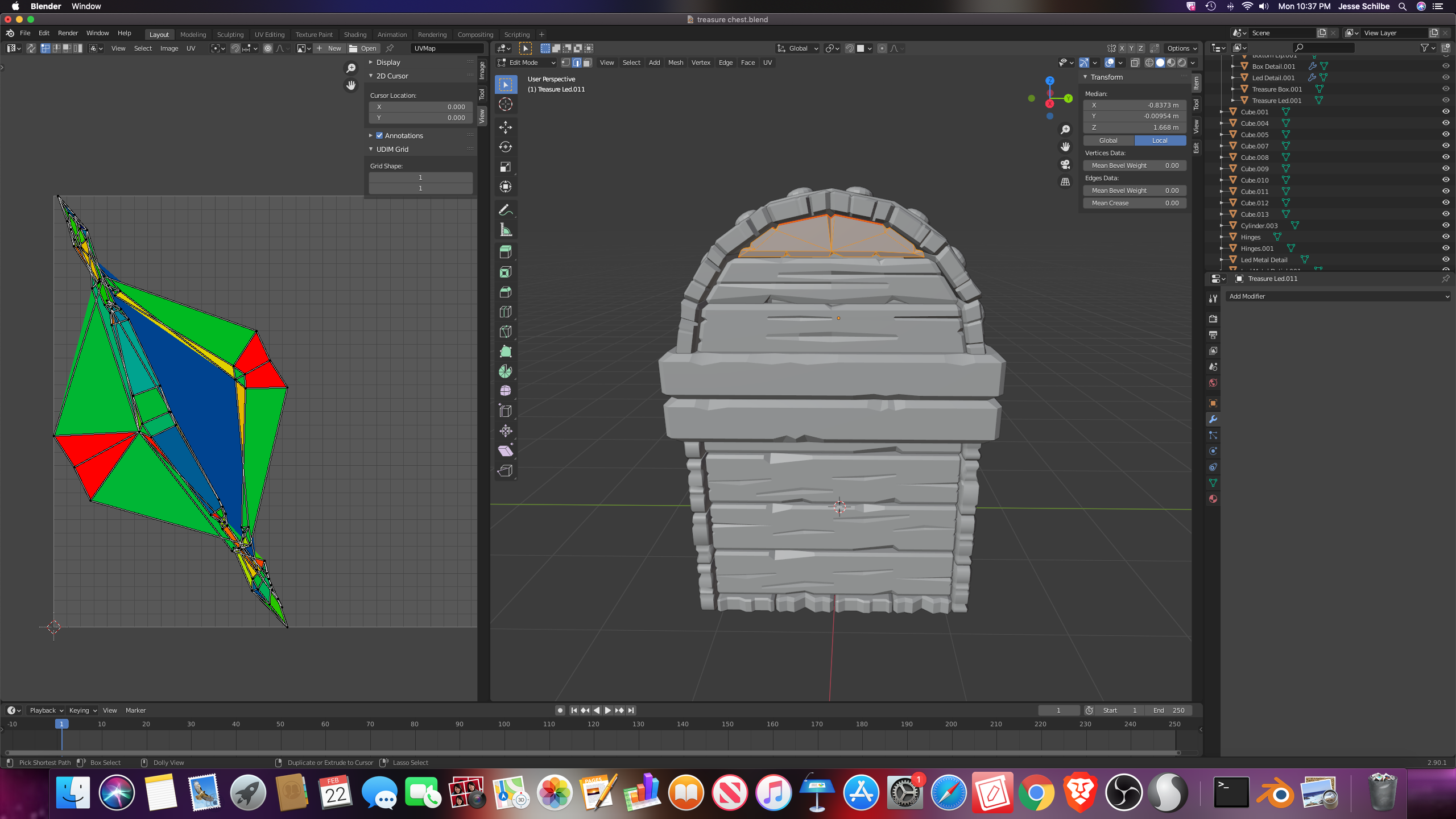1456x819 pixels.
Task: Open the Add Modifier dropdown
Action: [x=1337, y=296]
